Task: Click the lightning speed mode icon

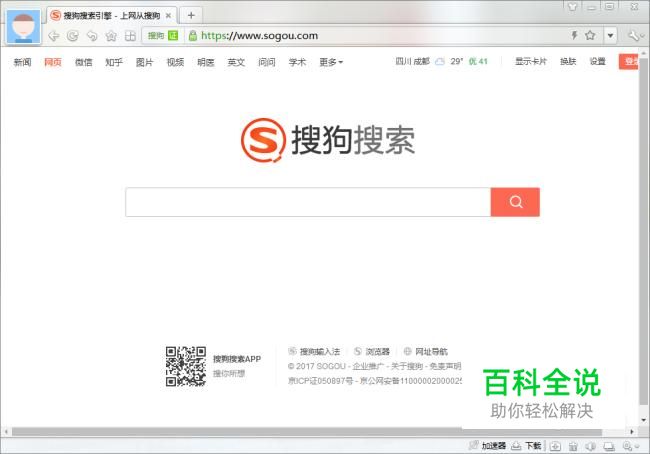Action: pos(574,35)
